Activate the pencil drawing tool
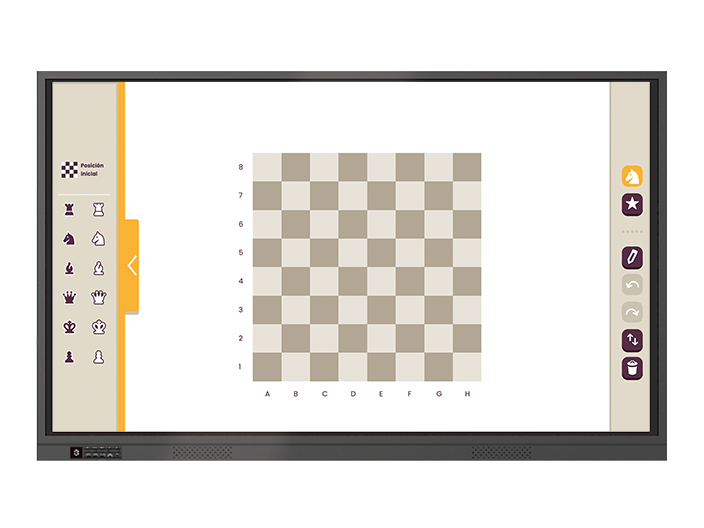This screenshot has height=528, width=704. pyautogui.click(x=632, y=258)
